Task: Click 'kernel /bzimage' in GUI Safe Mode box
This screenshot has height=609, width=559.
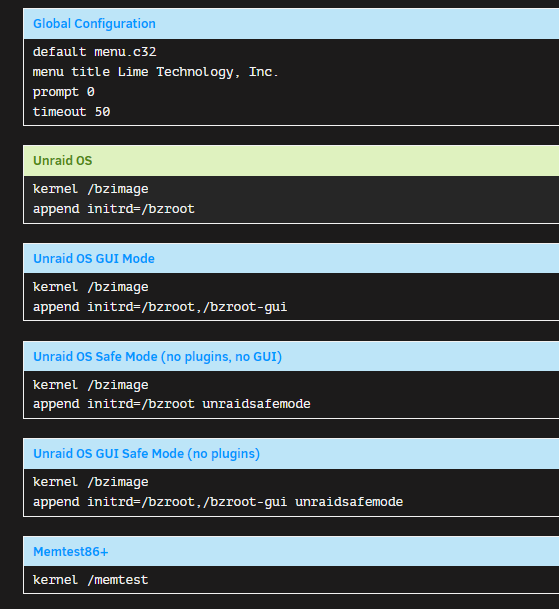Action: (91, 482)
